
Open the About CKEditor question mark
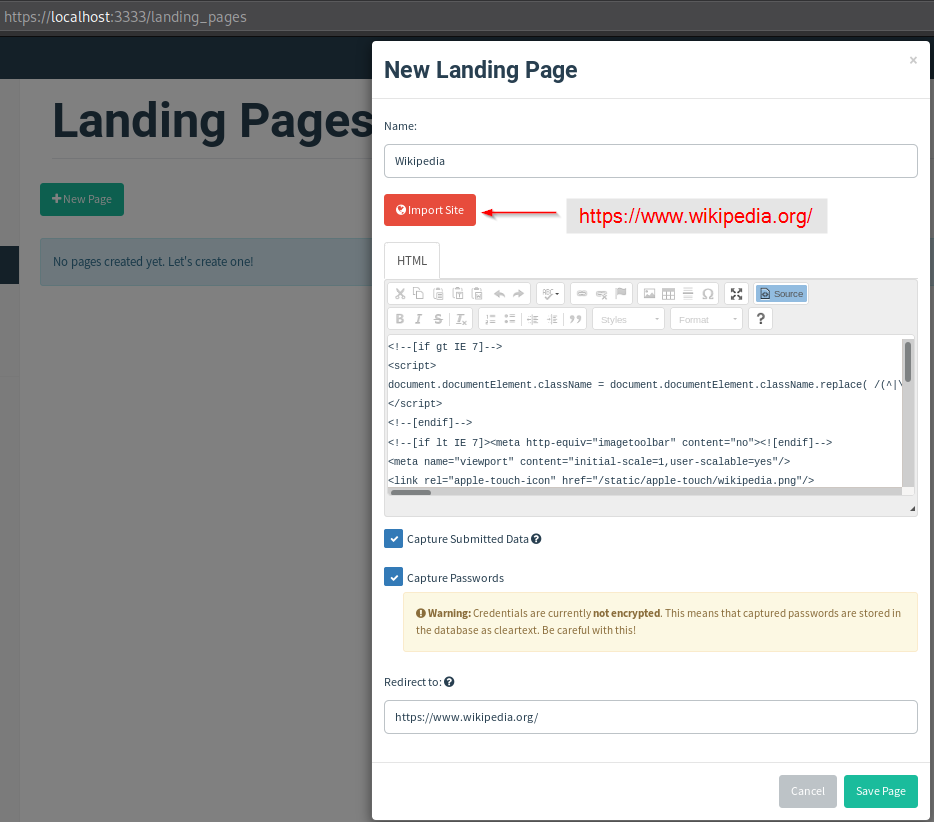pos(761,319)
